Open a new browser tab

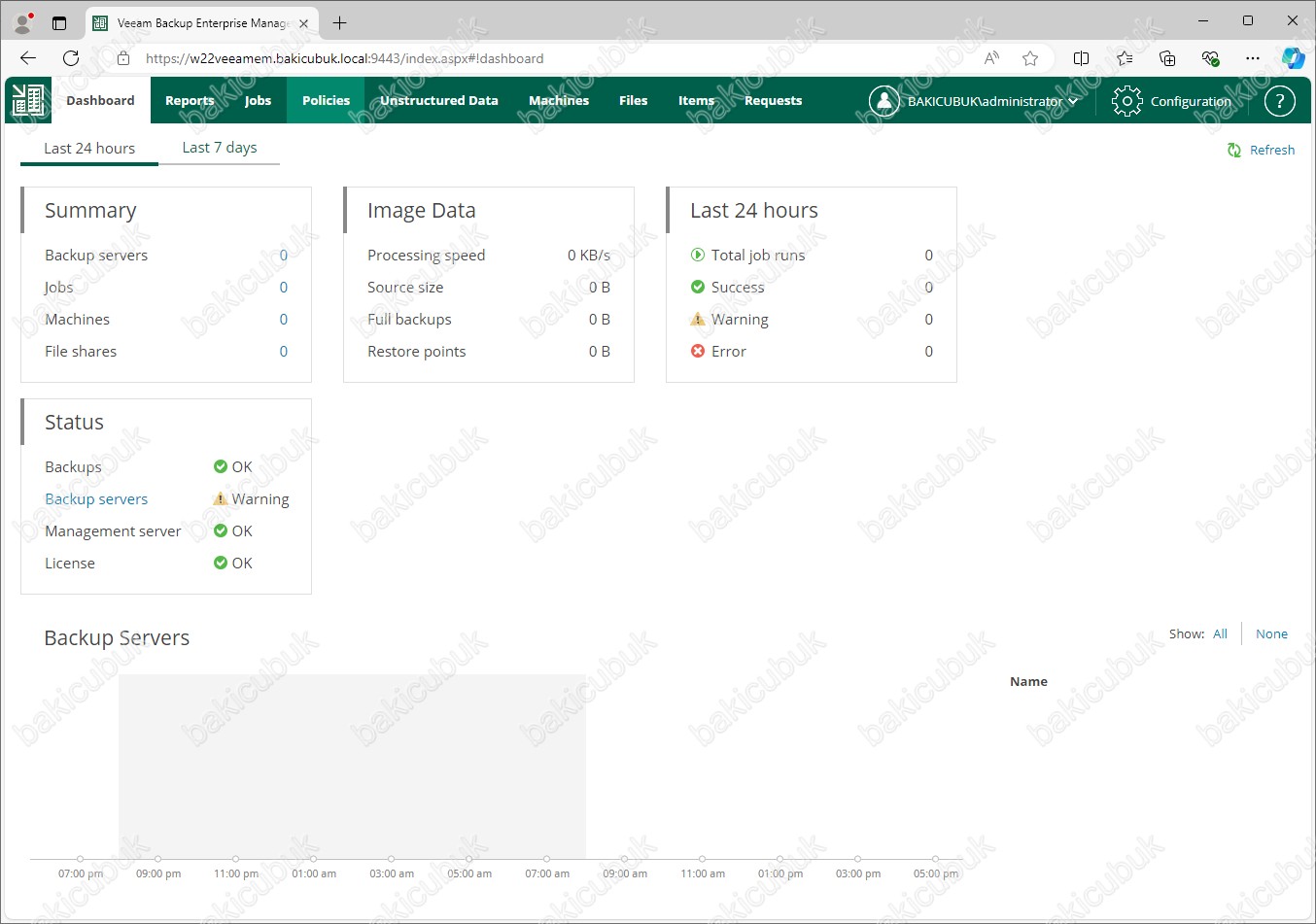[x=339, y=22]
